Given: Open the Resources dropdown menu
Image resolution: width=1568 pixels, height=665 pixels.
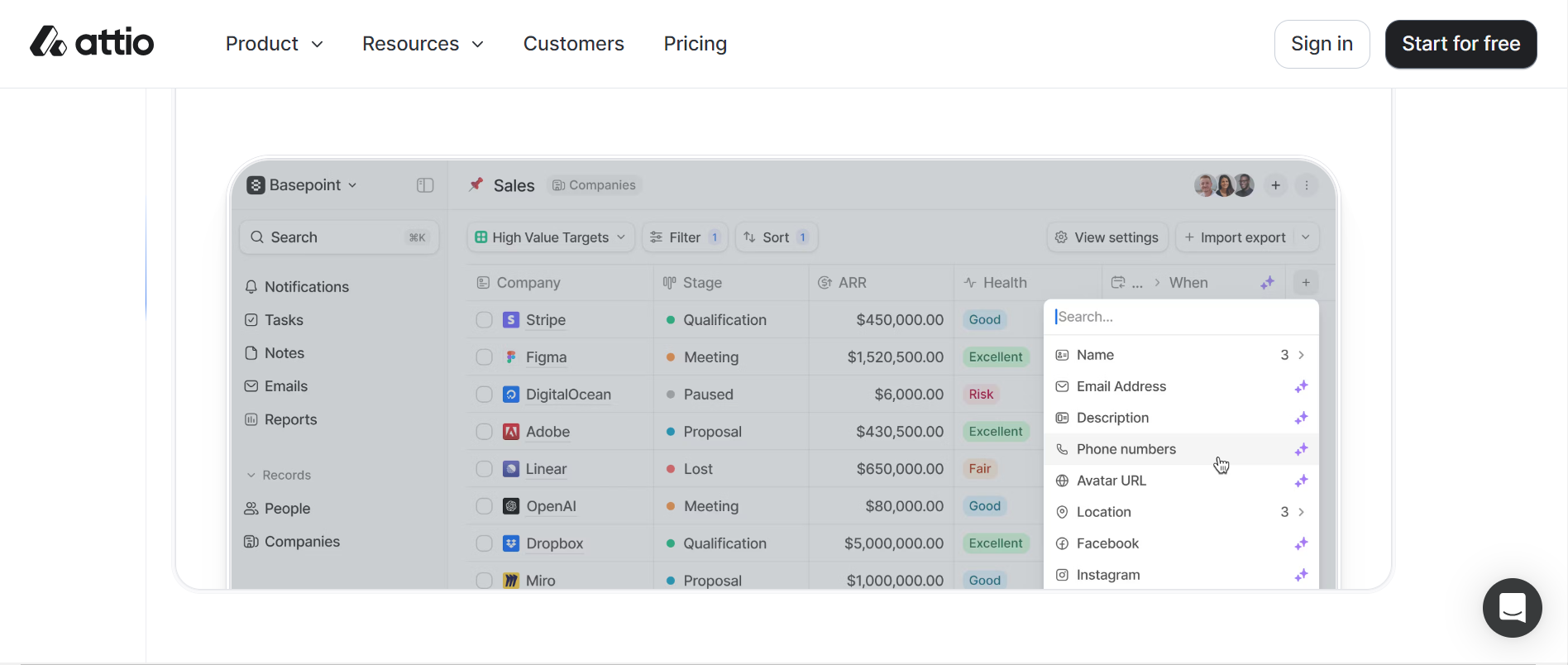Looking at the screenshot, I should [x=423, y=43].
